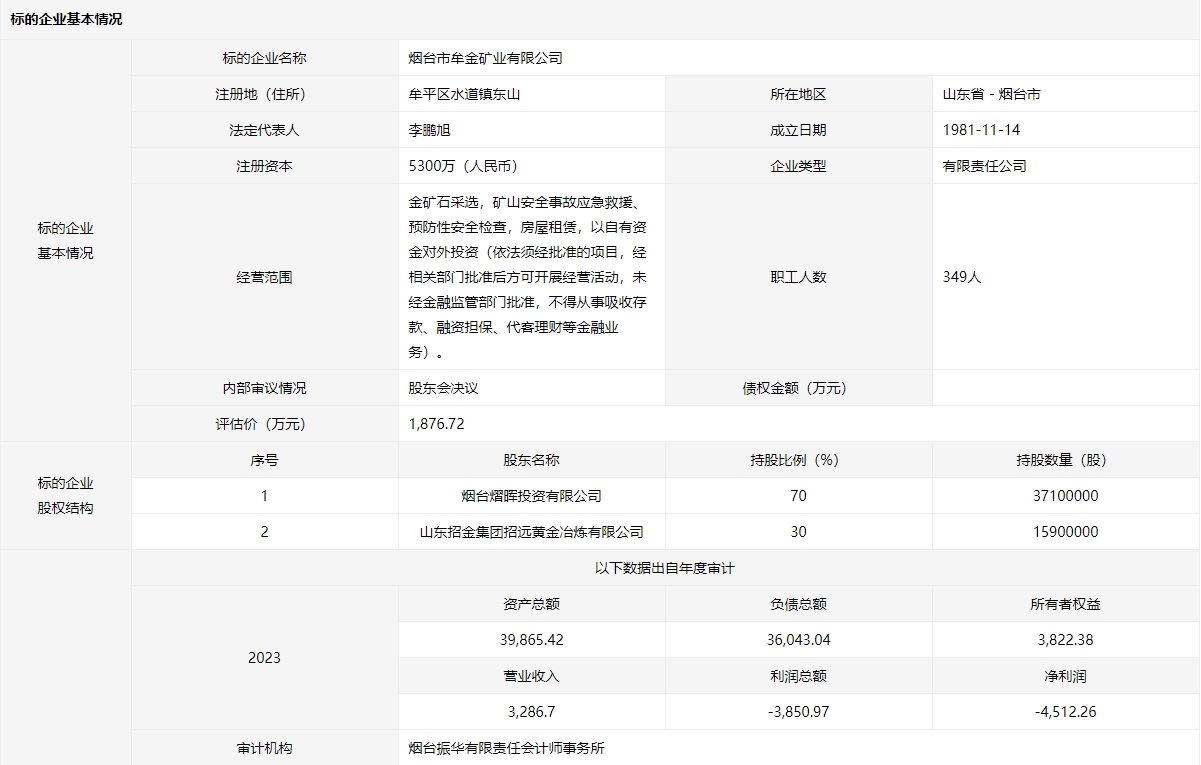
Task: Click the share quantity 15900000
Action: coord(1066,532)
